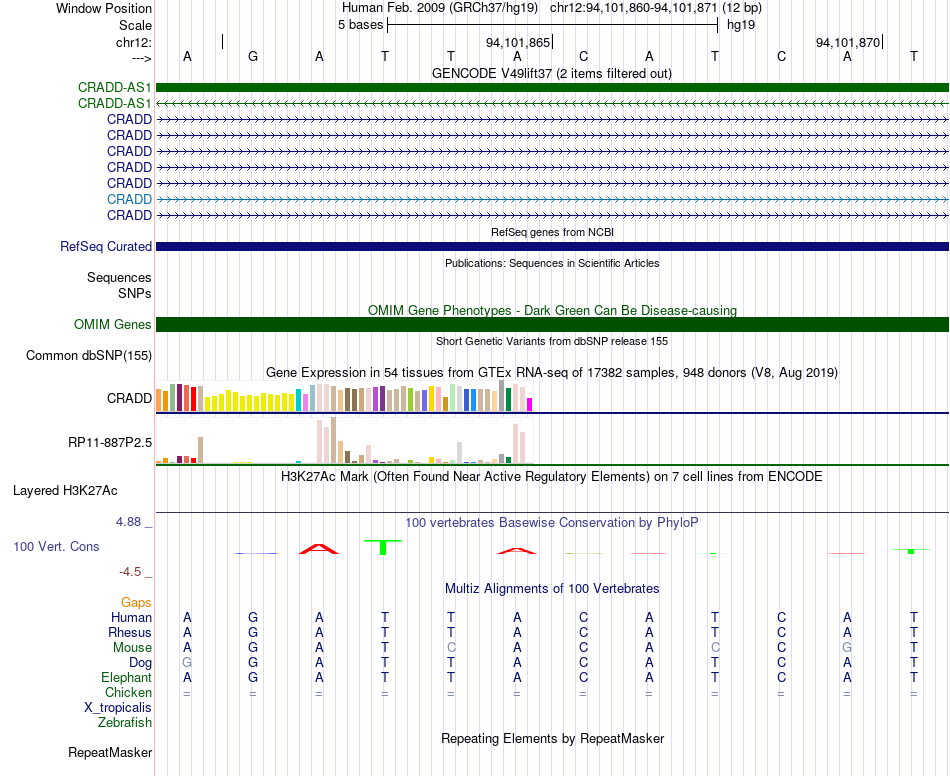
Task: Open the RefSeq Curated track label
Action: 106,247
